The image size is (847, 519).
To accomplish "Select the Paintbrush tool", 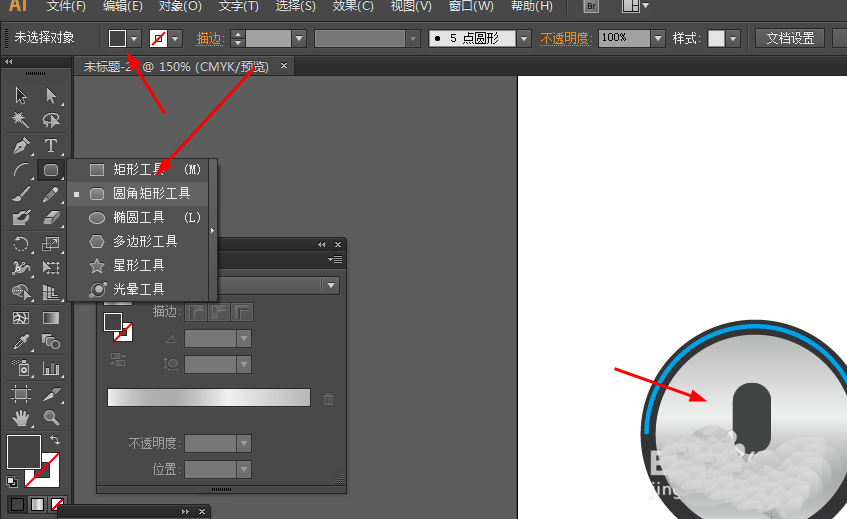I will click(21, 194).
